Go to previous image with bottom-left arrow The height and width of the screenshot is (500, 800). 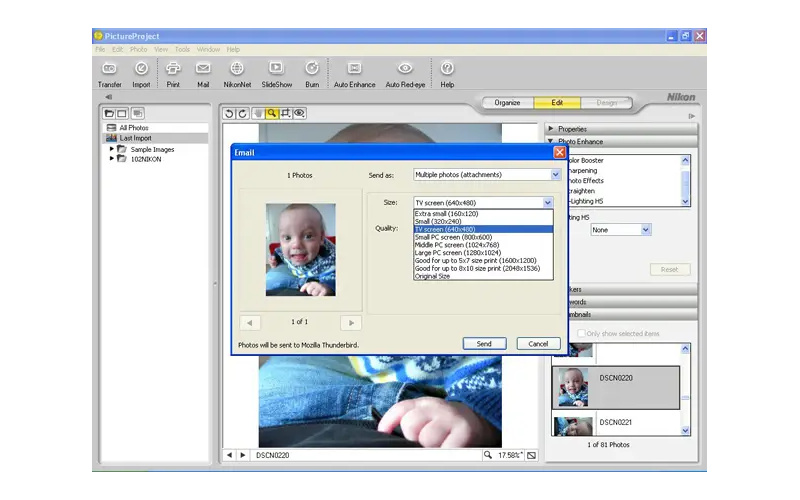(x=229, y=455)
